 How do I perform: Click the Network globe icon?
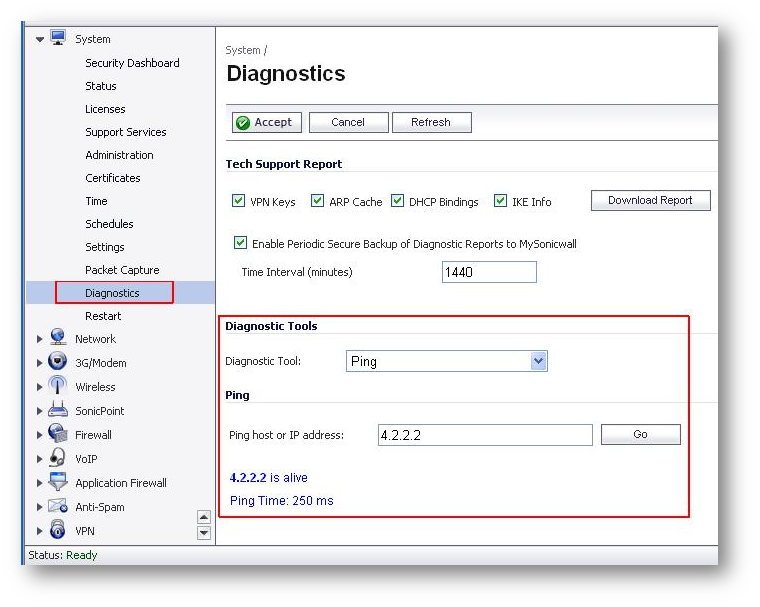coord(57,338)
